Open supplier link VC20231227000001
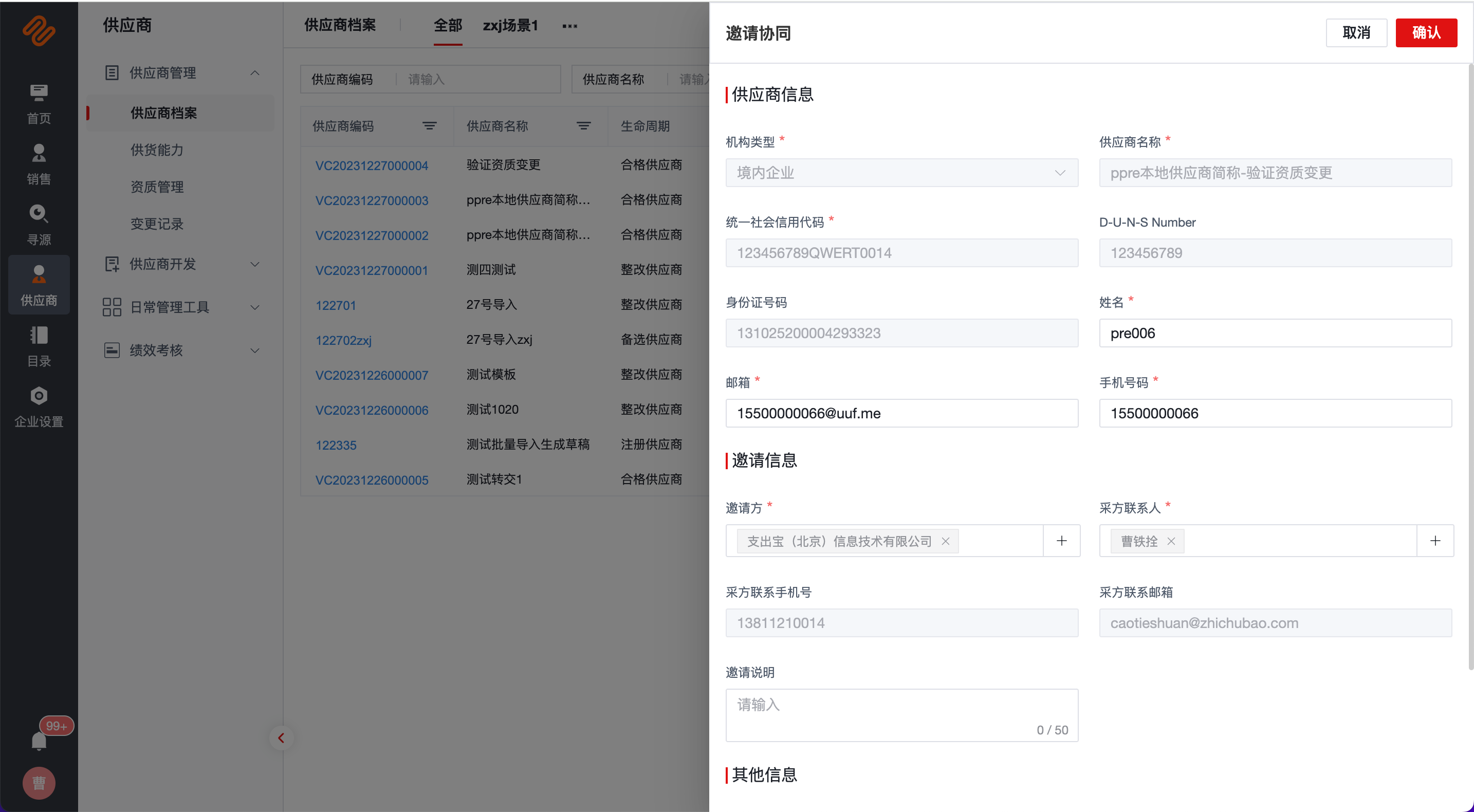The width and height of the screenshot is (1474, 812). coord(372,270)
